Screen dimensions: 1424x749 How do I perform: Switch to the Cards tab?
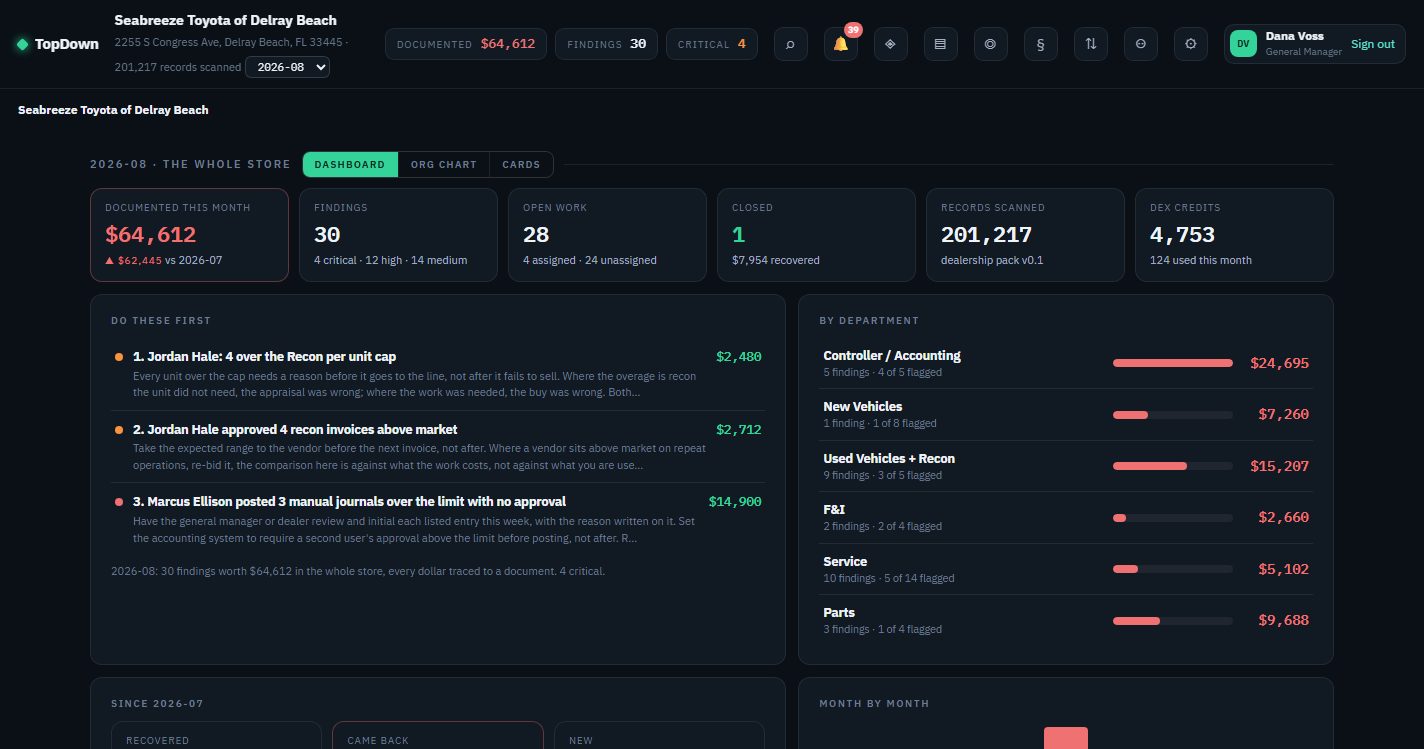click(521, 164)
